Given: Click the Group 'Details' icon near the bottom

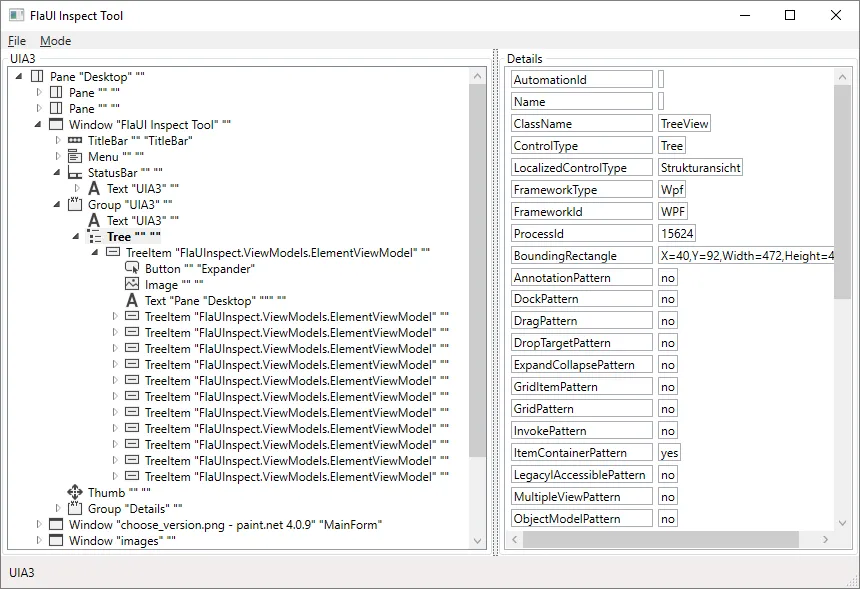Looking at the screenshot, I should 73,508.
